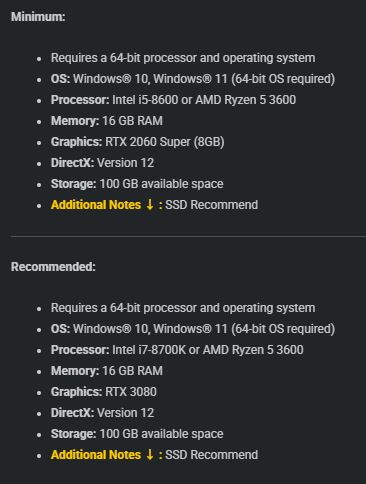Image resolution: width=366 pixels, height=484 pixels.
Task: Click the DirectX Version 12 line under Recommended
Action: pyautogui.click(x=102, y=413)
